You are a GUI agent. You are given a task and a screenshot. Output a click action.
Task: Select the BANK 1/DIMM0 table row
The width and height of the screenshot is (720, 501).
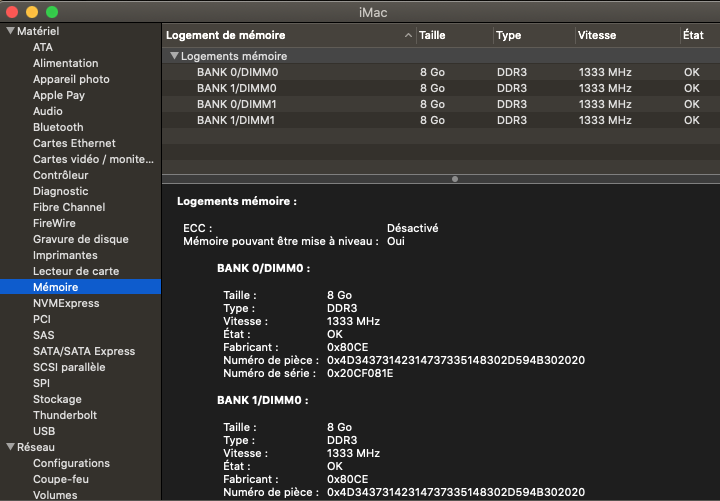(x=441, y=88)
